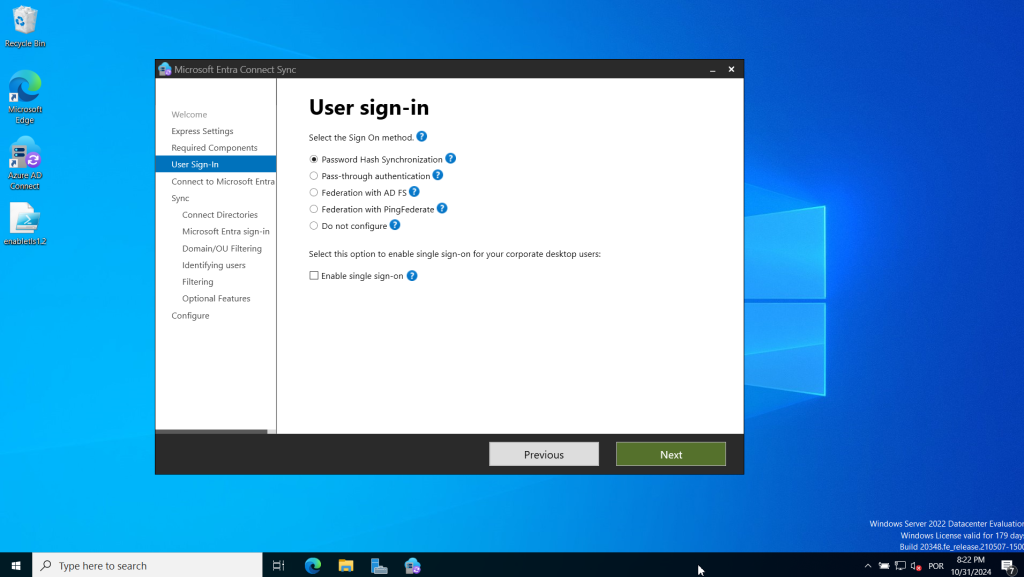This screenshot has width=1024, height=577.
Task: Click the network status tray icon
Action: (x=901, y=566)
